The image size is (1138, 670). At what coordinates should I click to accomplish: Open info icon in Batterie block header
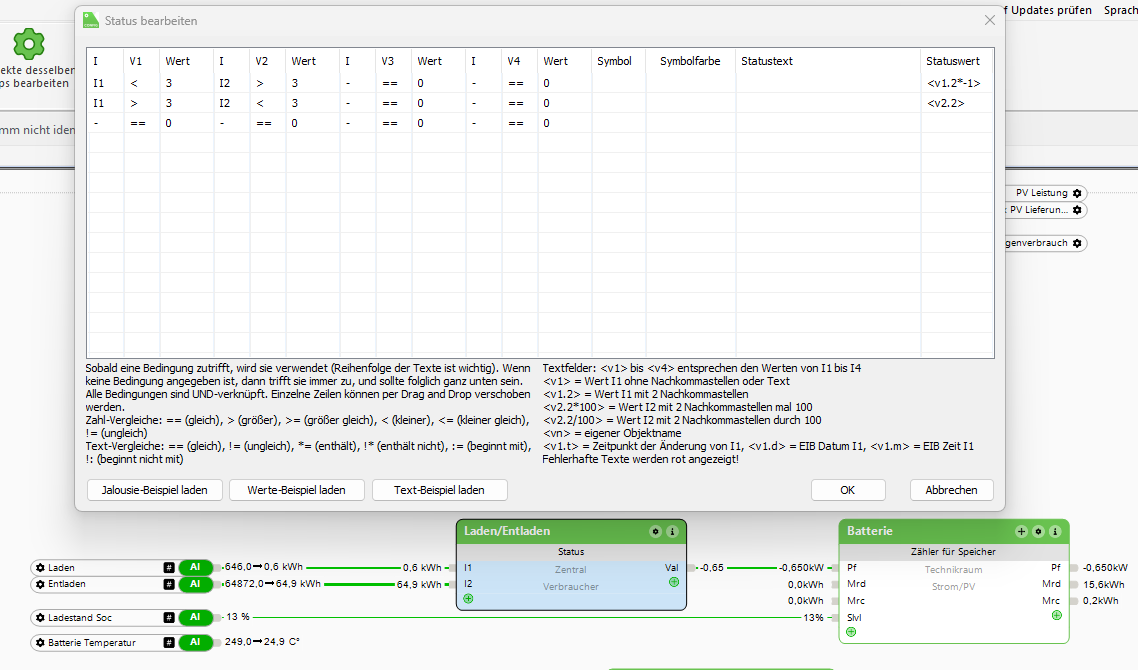tap(1055, 531)
